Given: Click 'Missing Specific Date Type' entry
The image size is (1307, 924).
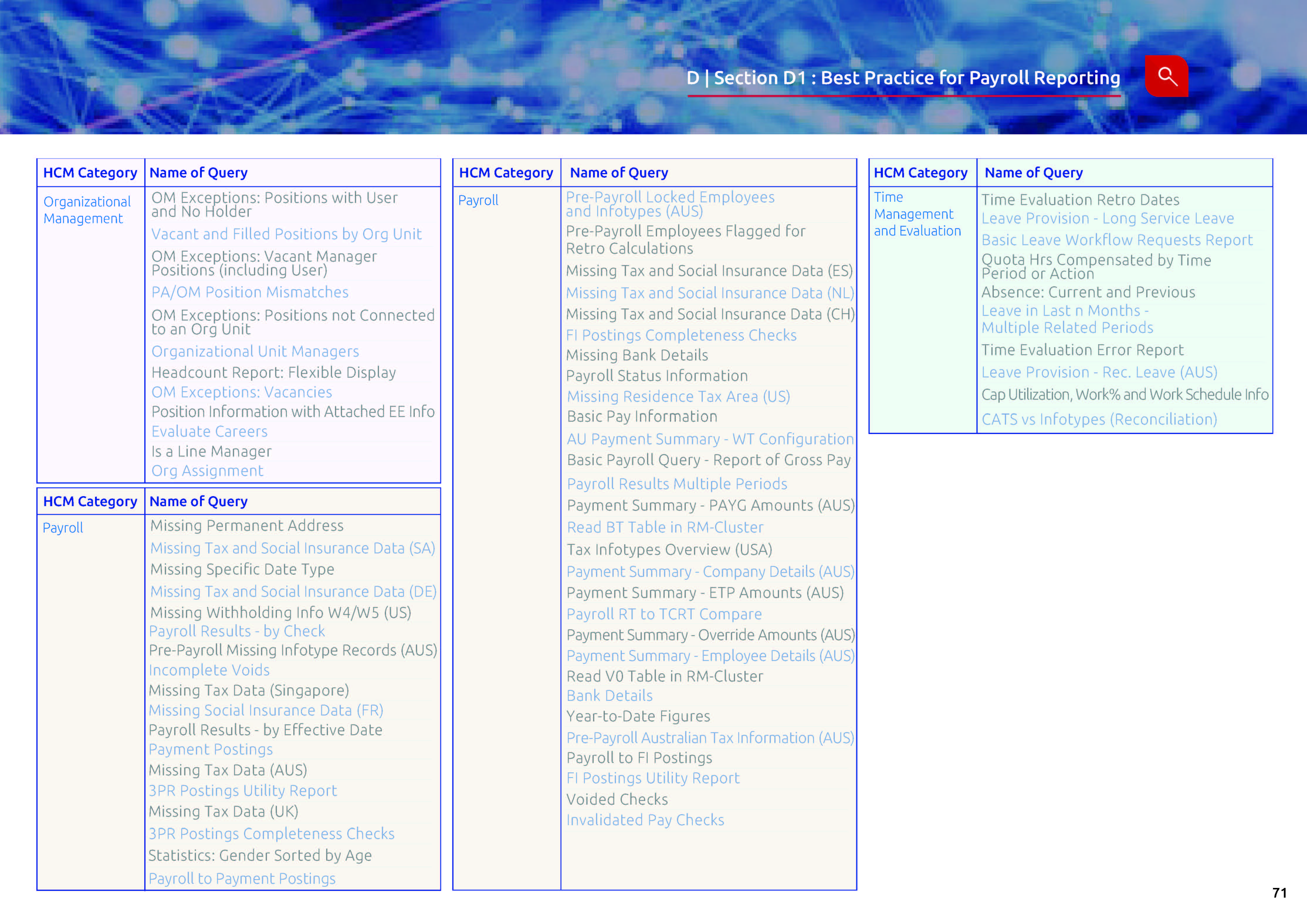Looking at the screenshot, I should tap(242, 569).
